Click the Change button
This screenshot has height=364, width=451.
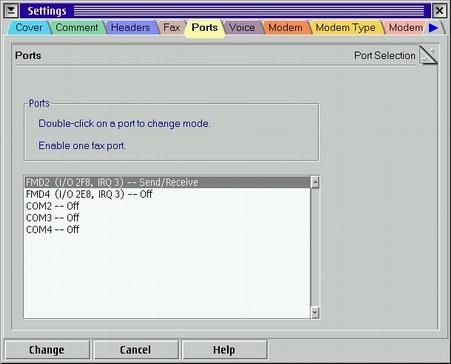pyautogui.click(x=47, y=350)
